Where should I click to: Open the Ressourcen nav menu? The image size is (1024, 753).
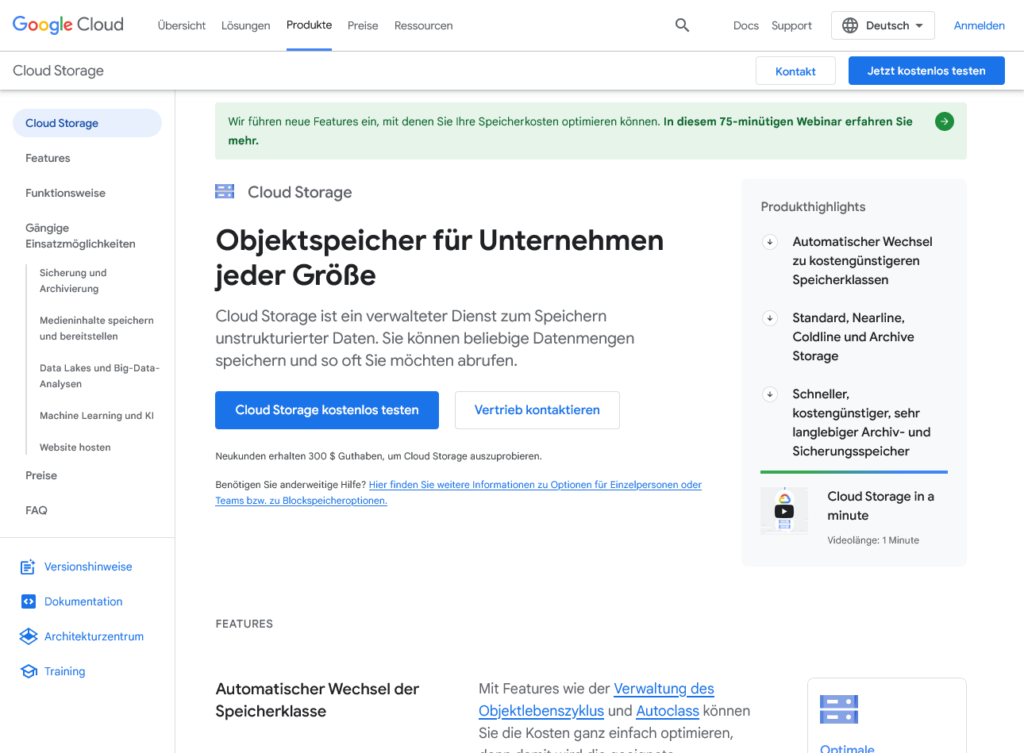point(423,25)
